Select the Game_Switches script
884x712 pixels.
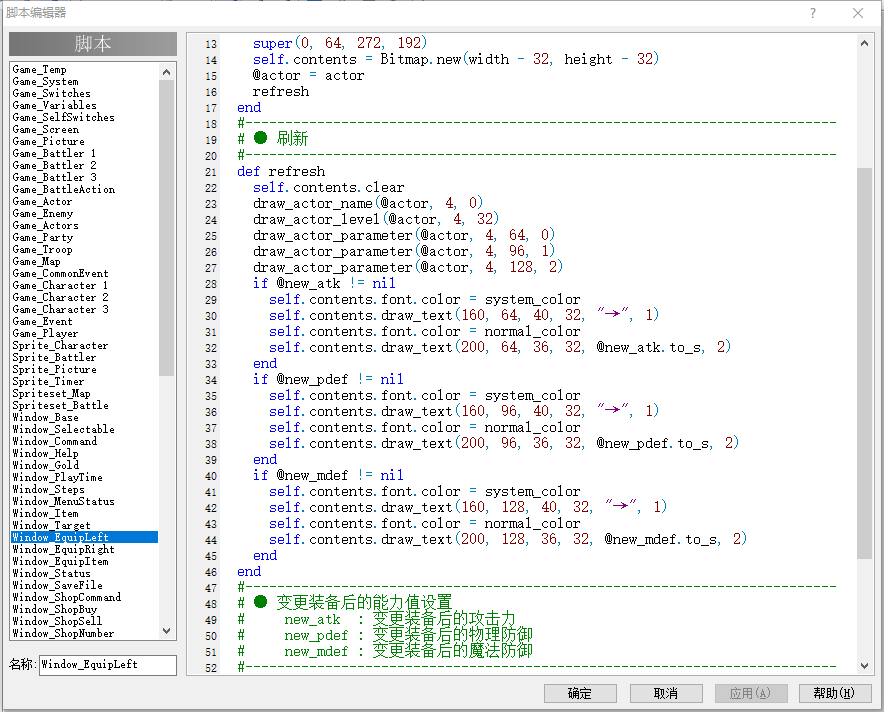pos(85,93)
